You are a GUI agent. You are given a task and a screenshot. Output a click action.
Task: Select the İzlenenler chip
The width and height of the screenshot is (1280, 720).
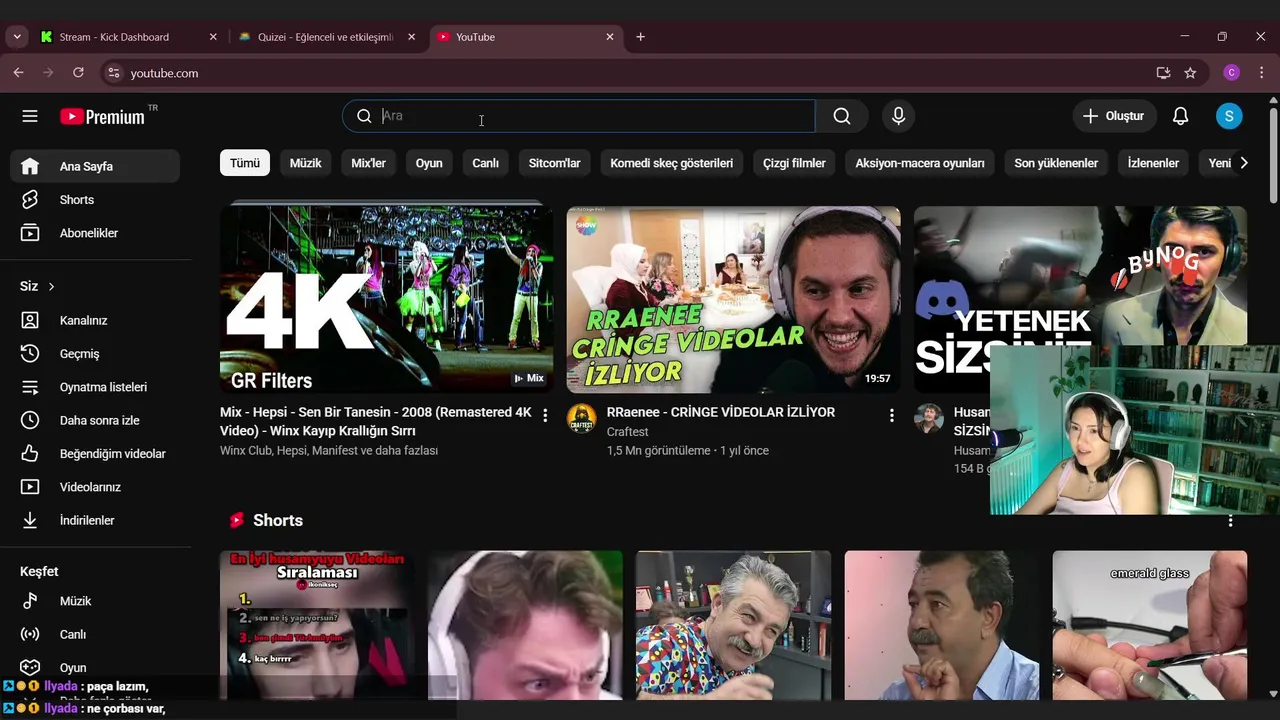[x=1153, y=163]
